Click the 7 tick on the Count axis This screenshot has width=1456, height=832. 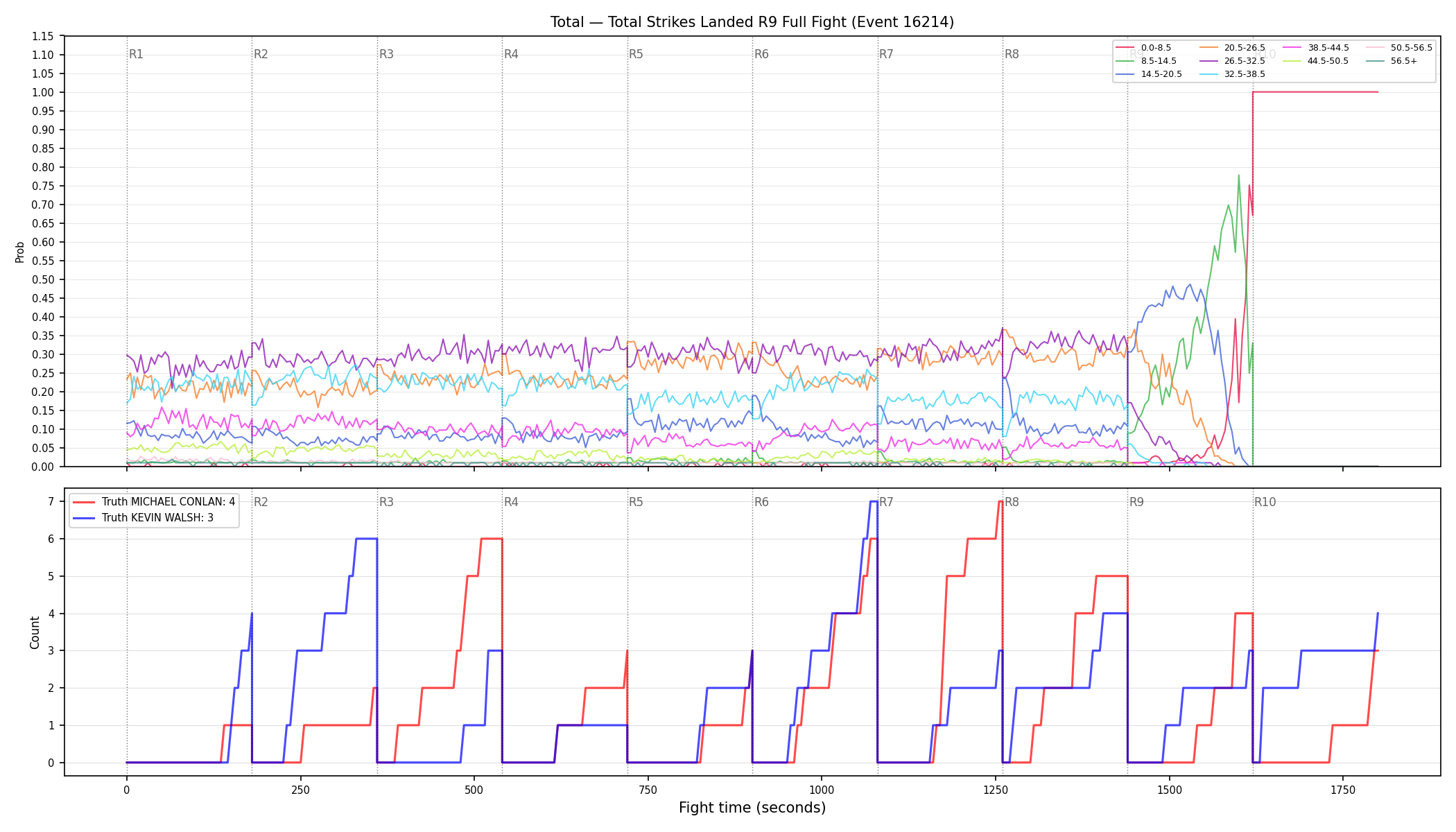51,501
